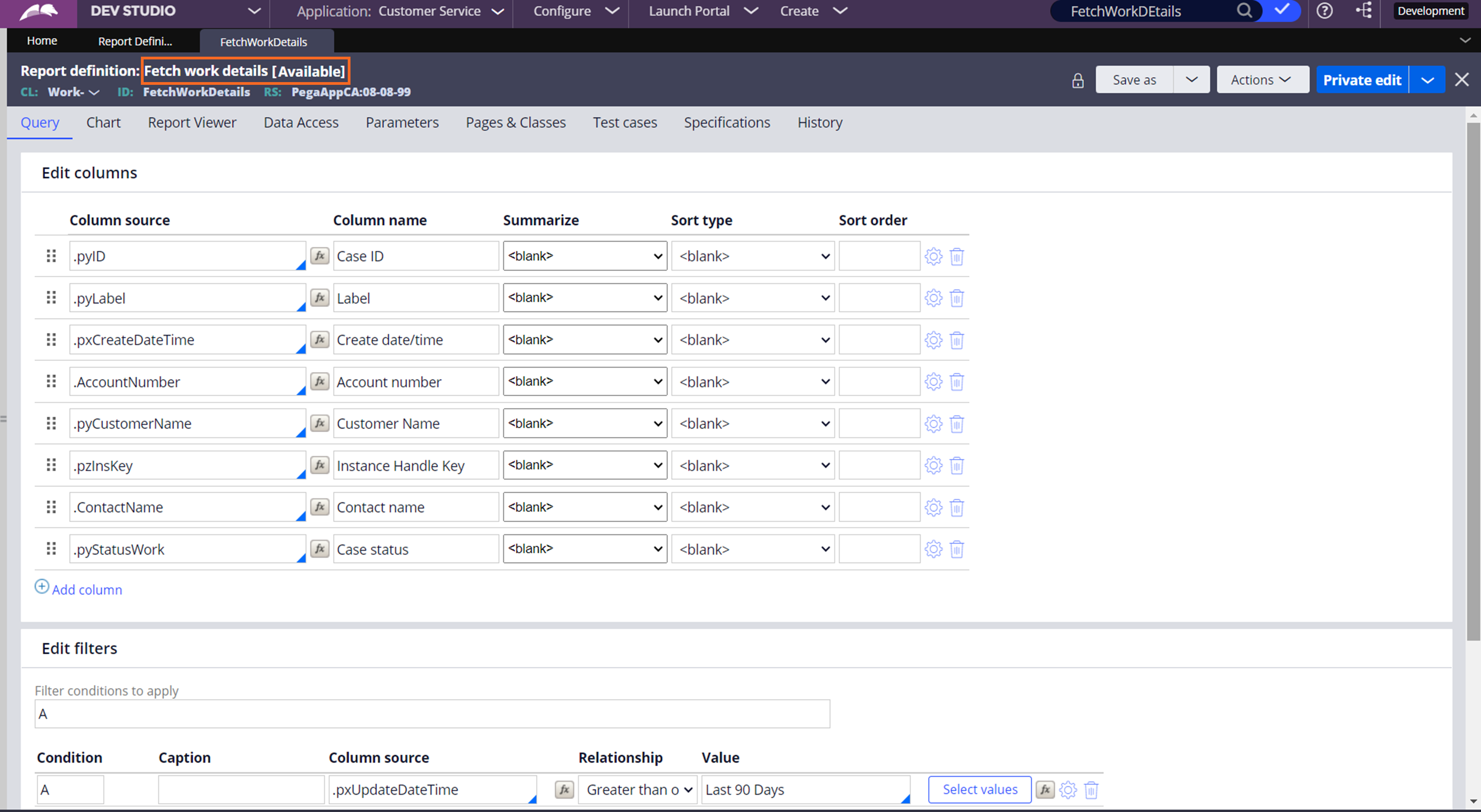Open Sort type dropdown for Label row

pos(753,298)
